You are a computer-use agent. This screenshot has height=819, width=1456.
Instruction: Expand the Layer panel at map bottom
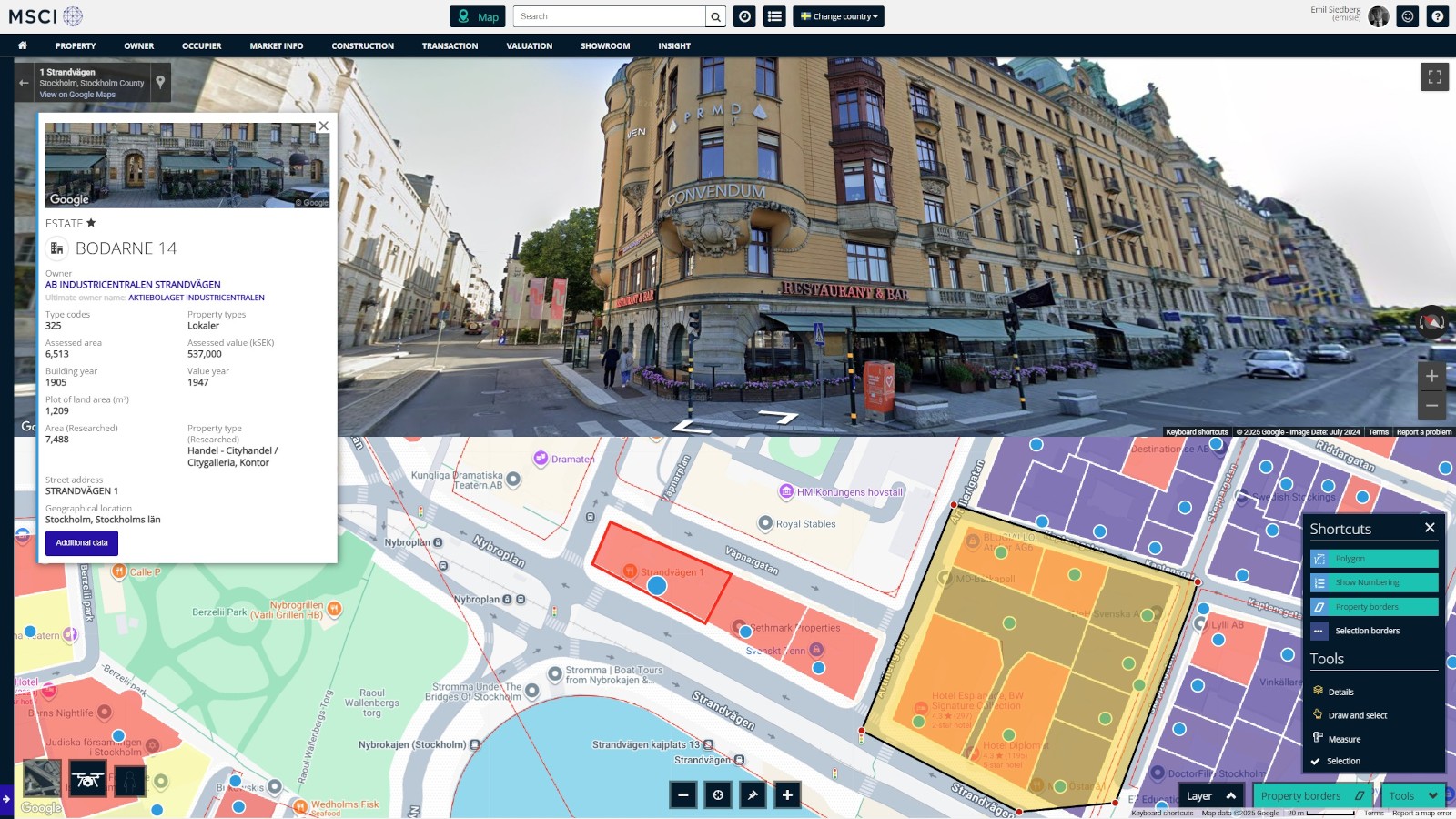click(1210, 796)
